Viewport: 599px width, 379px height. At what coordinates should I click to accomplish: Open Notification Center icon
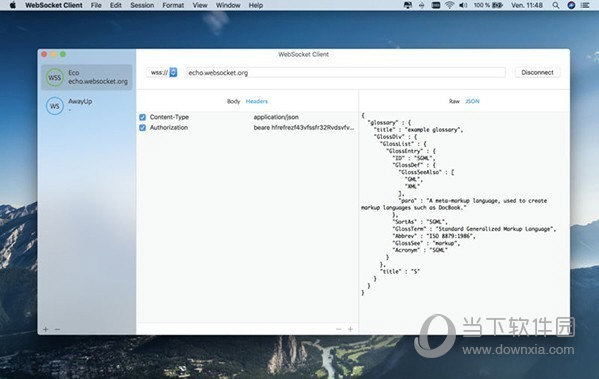click(x=585, y=5)
